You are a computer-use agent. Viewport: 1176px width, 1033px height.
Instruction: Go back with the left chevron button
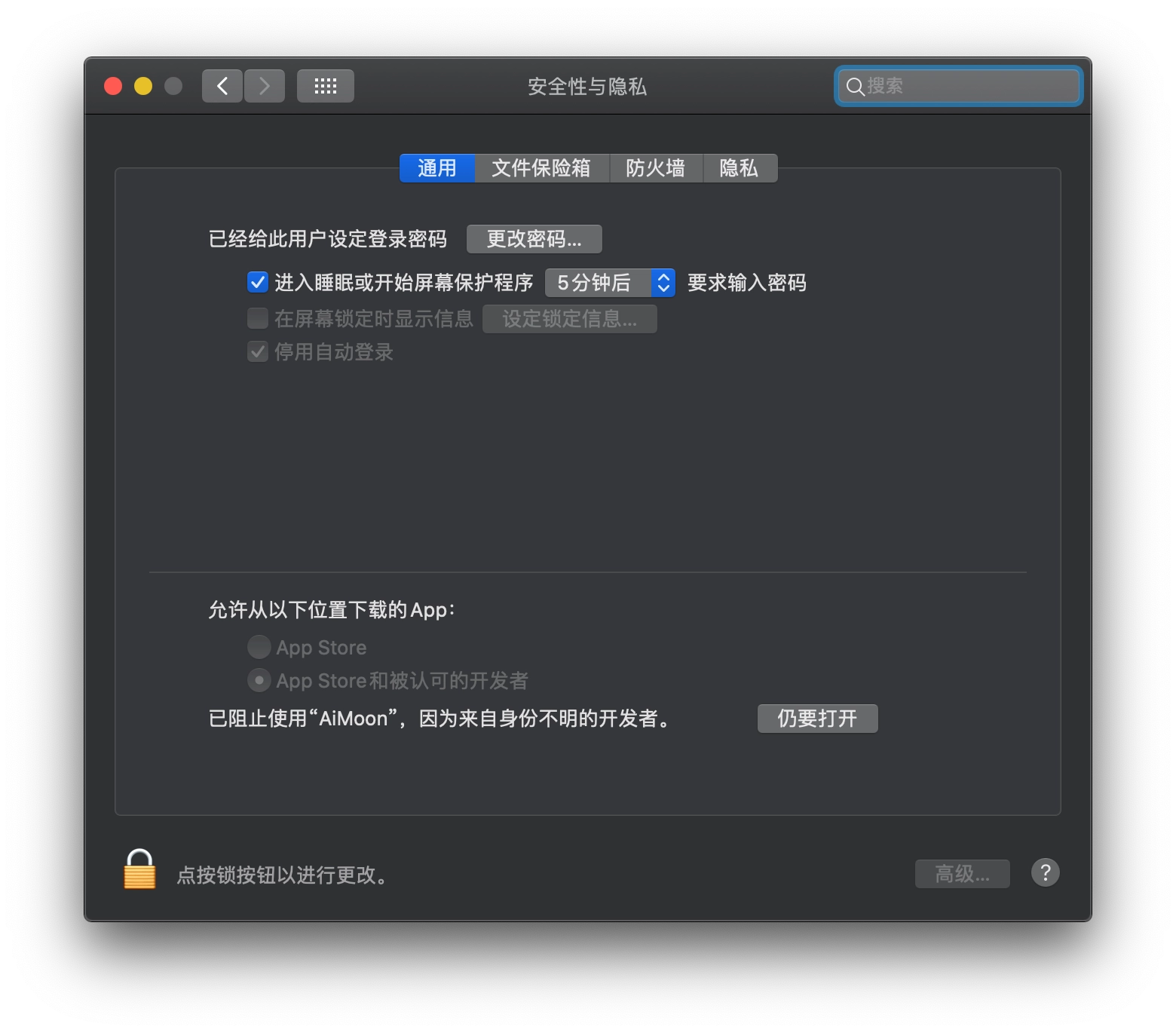[222, 86]
